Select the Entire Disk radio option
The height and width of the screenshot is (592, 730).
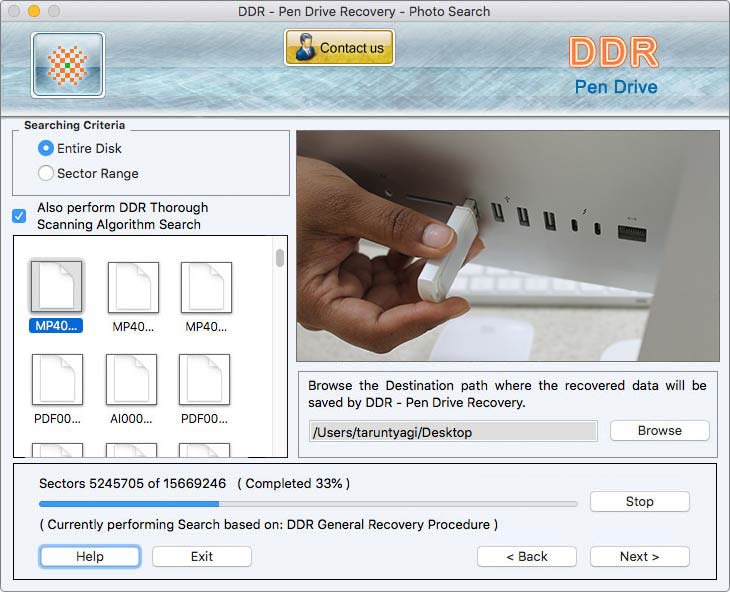(46, 148)
